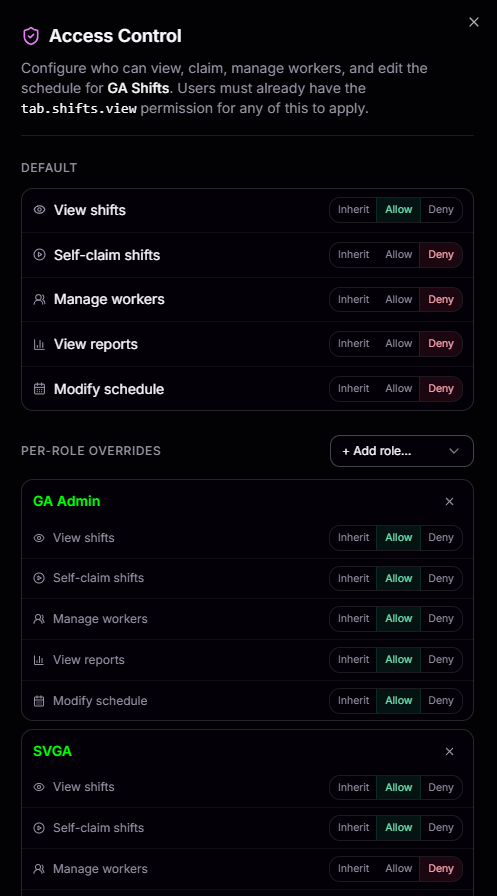The height and width of the screenshot is (896, 497).
Task: Remove the GA Admin role override
Action: [450, 501]
